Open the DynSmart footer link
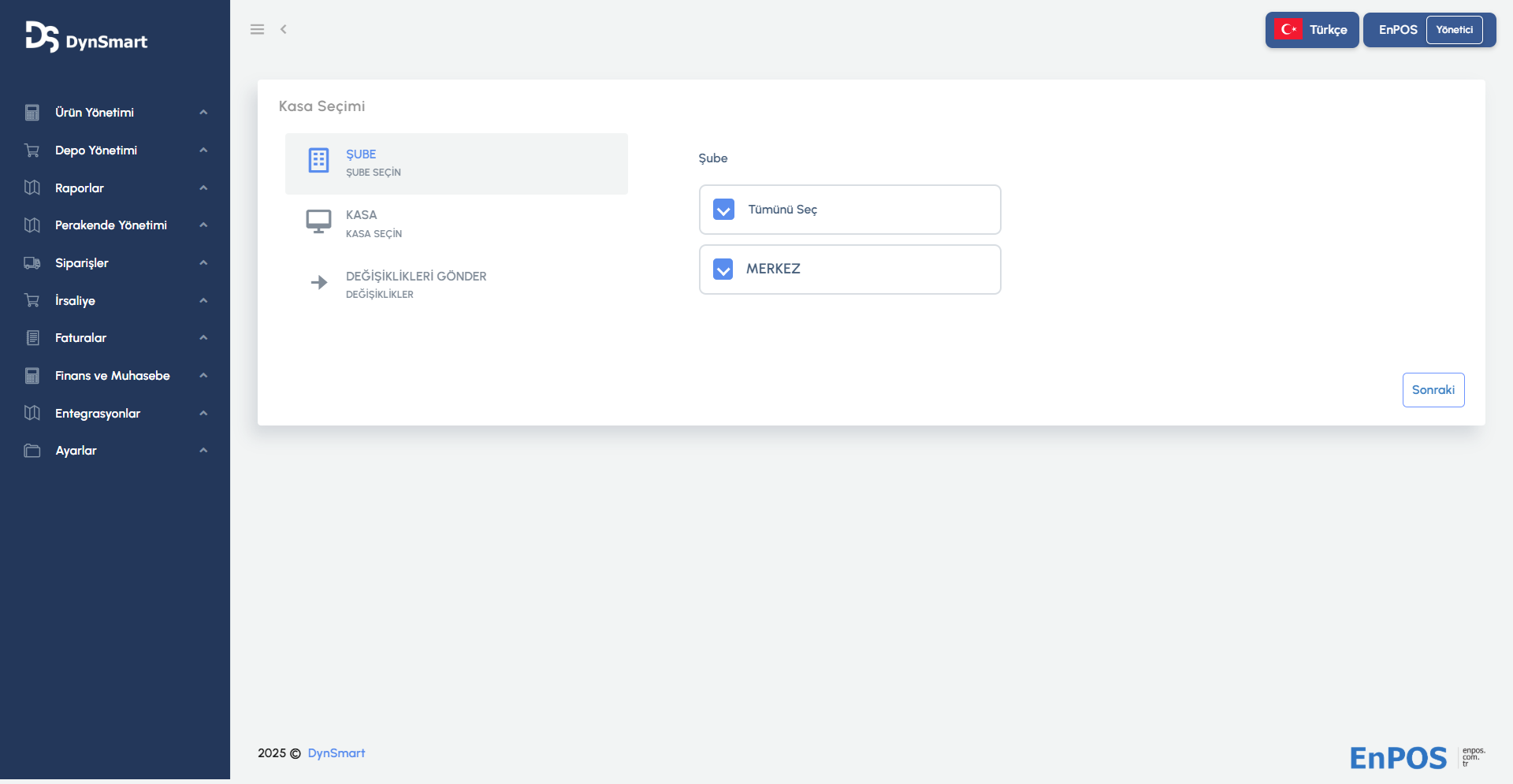 (336, 753)
